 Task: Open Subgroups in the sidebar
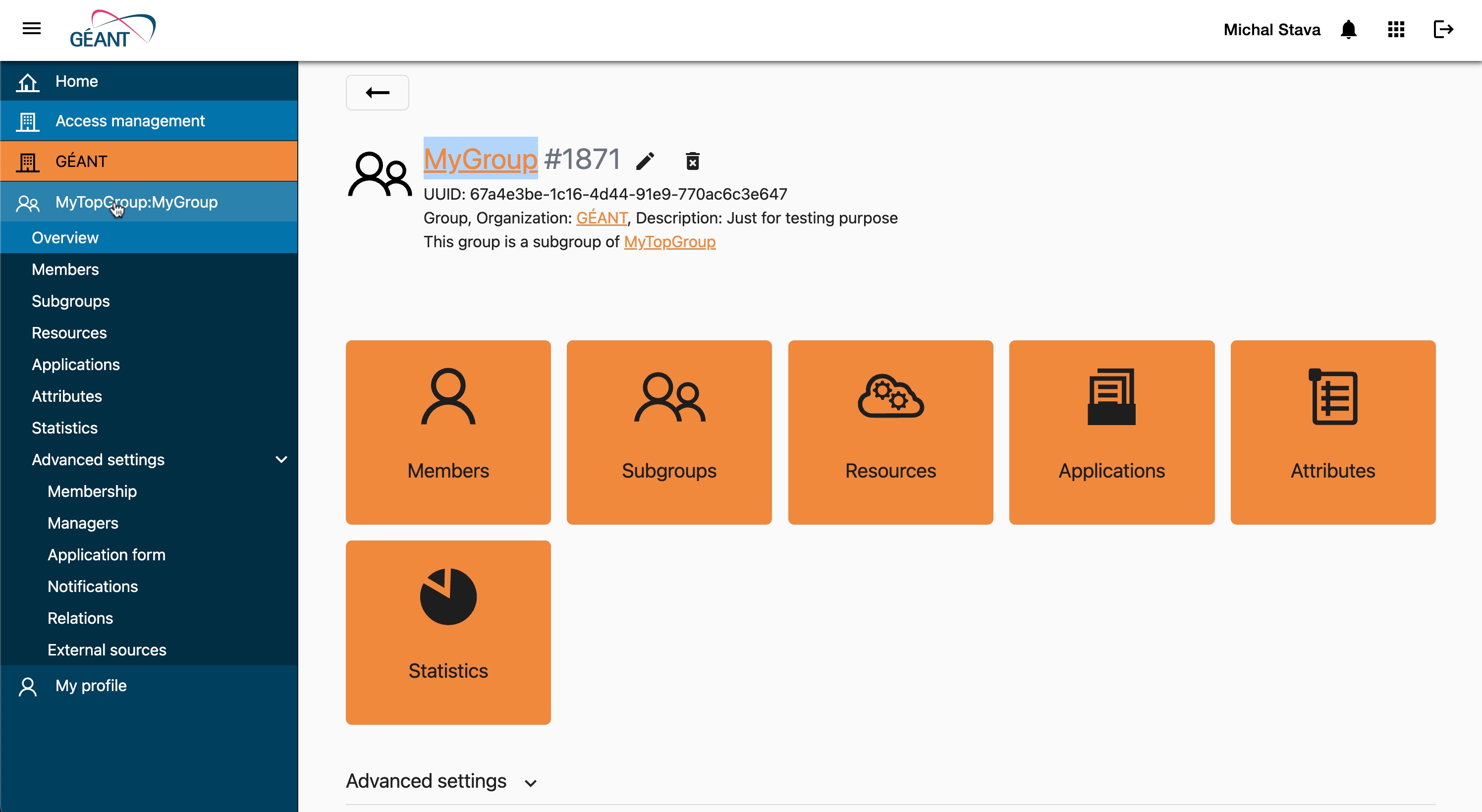(149, 301)
